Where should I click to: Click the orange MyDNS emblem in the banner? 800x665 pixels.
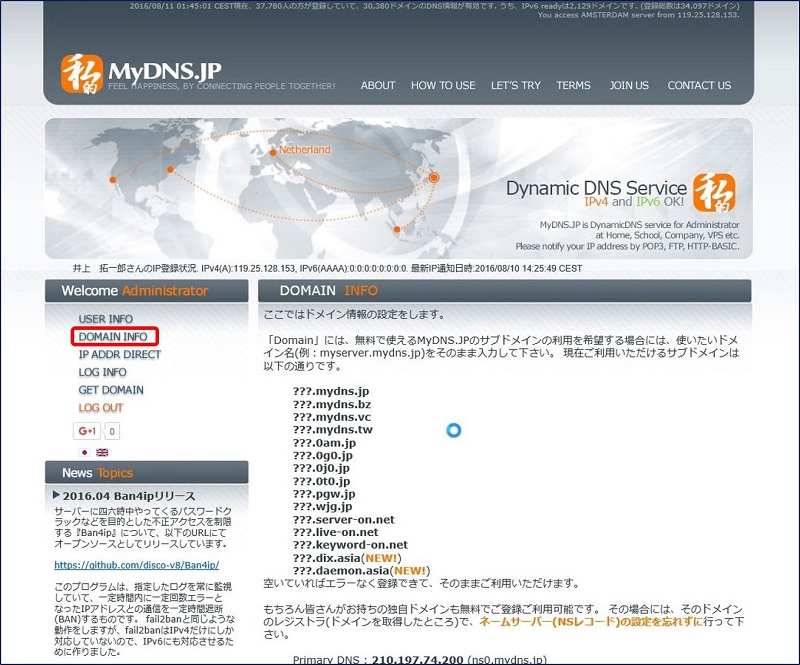click(x=715, y=190)
